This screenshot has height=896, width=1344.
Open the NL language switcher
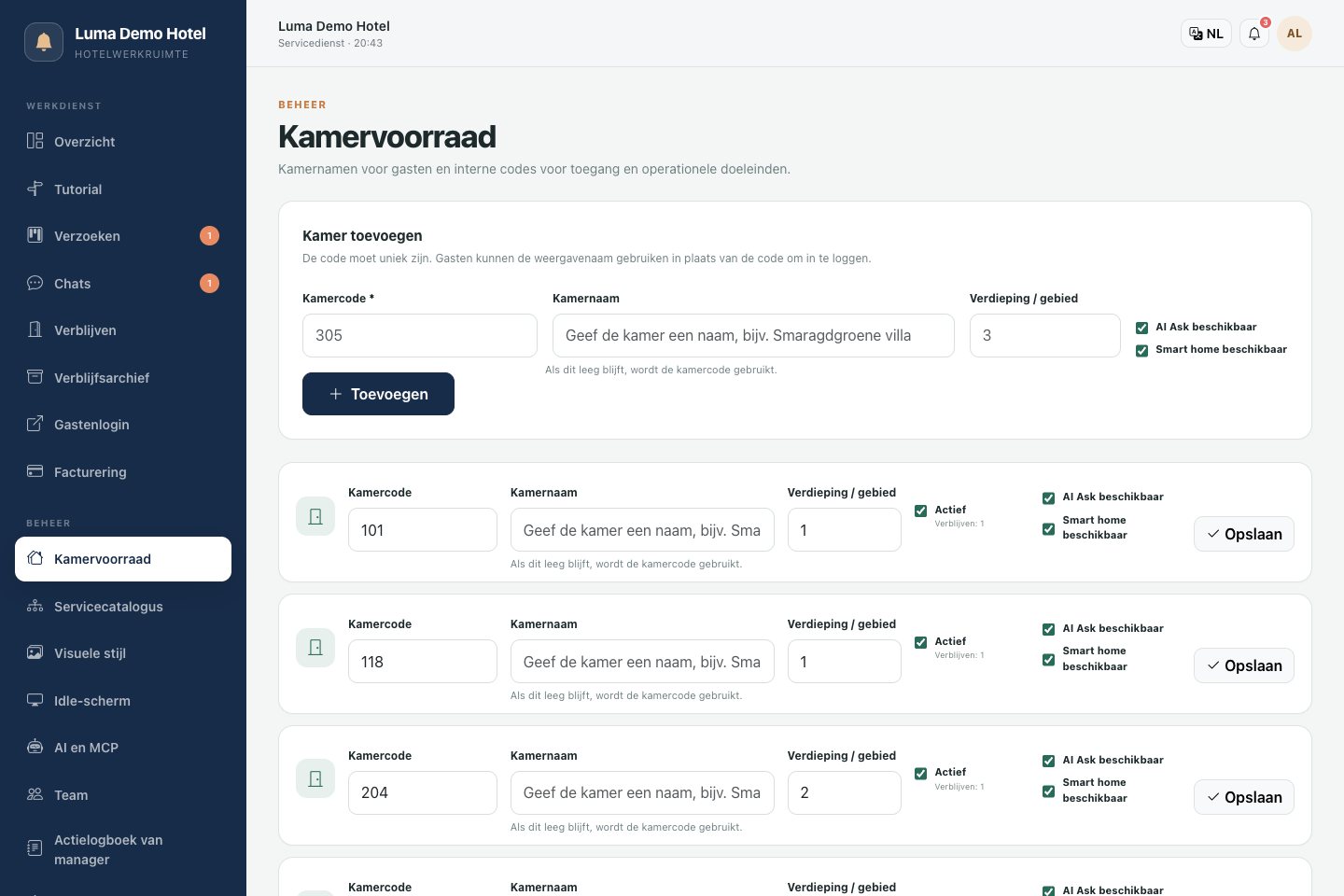[1206, 34]
